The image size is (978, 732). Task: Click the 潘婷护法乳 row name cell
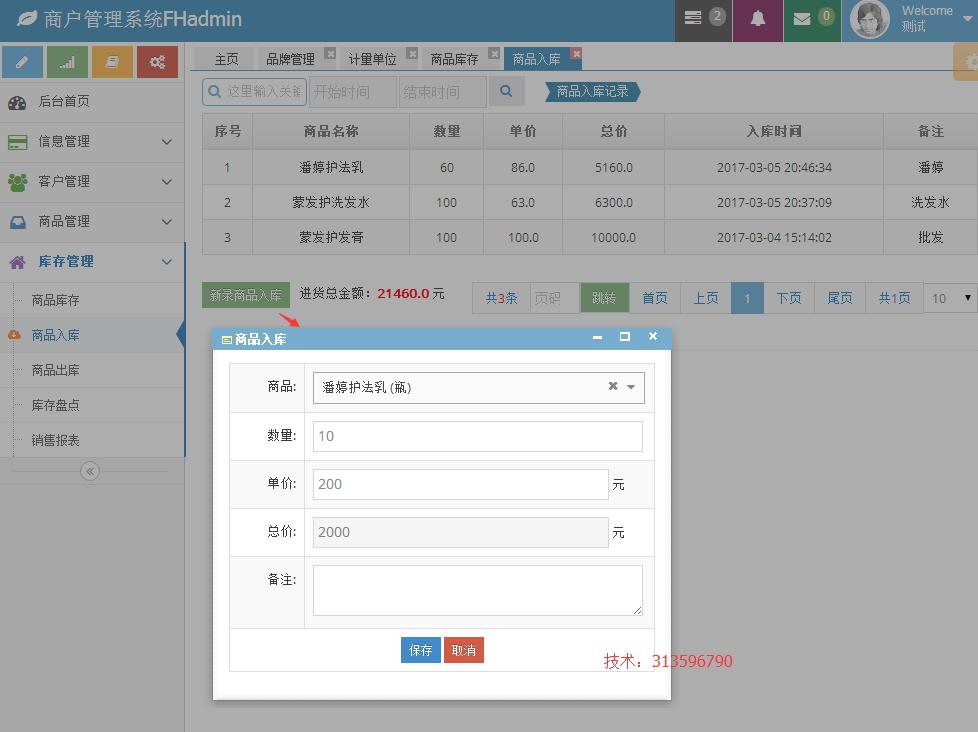tap(331, 167)
